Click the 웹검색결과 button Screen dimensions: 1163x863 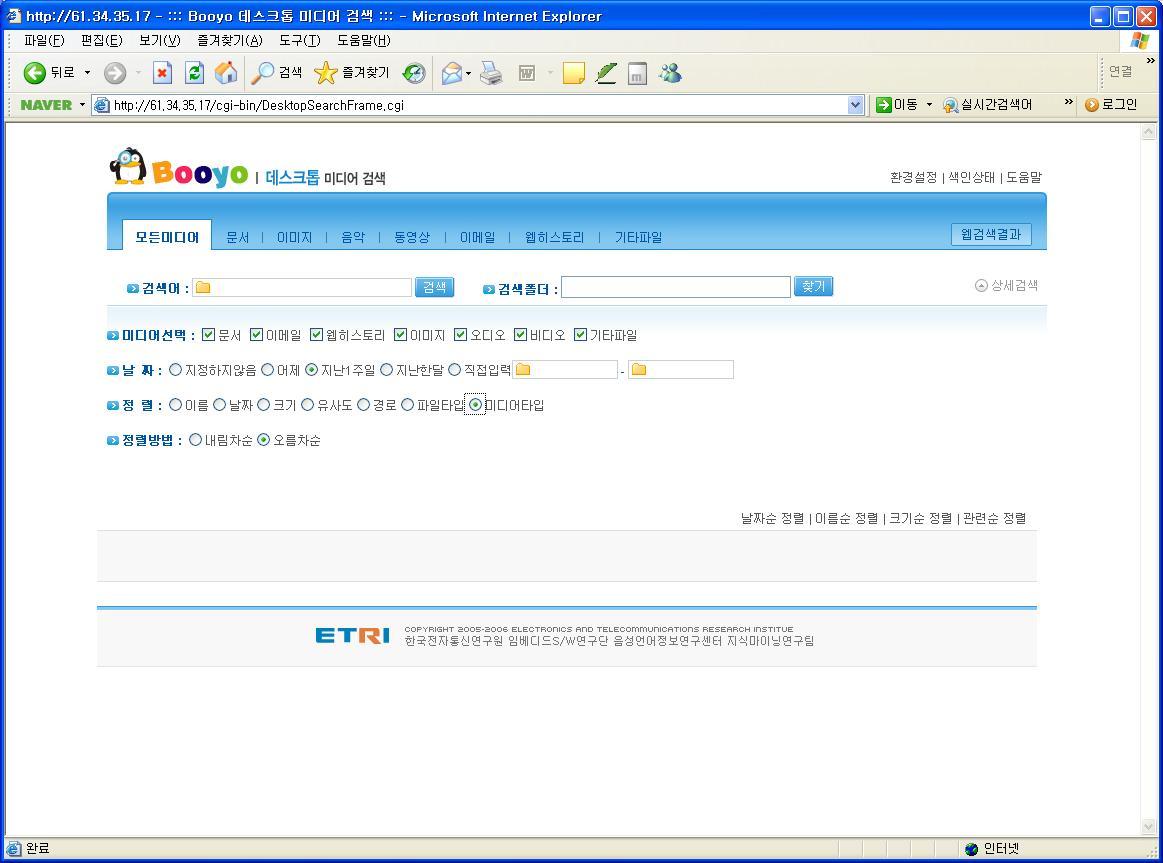(990, 234)
